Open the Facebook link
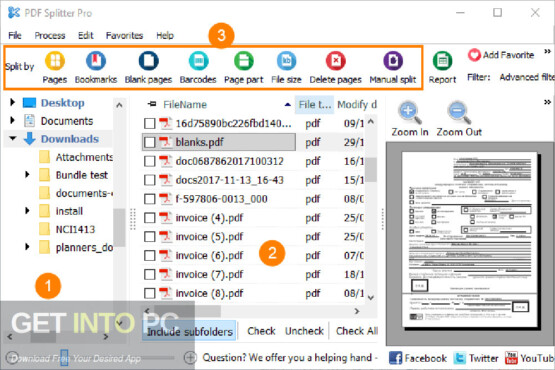The image size is (555, 370). (x=418, y=358)
